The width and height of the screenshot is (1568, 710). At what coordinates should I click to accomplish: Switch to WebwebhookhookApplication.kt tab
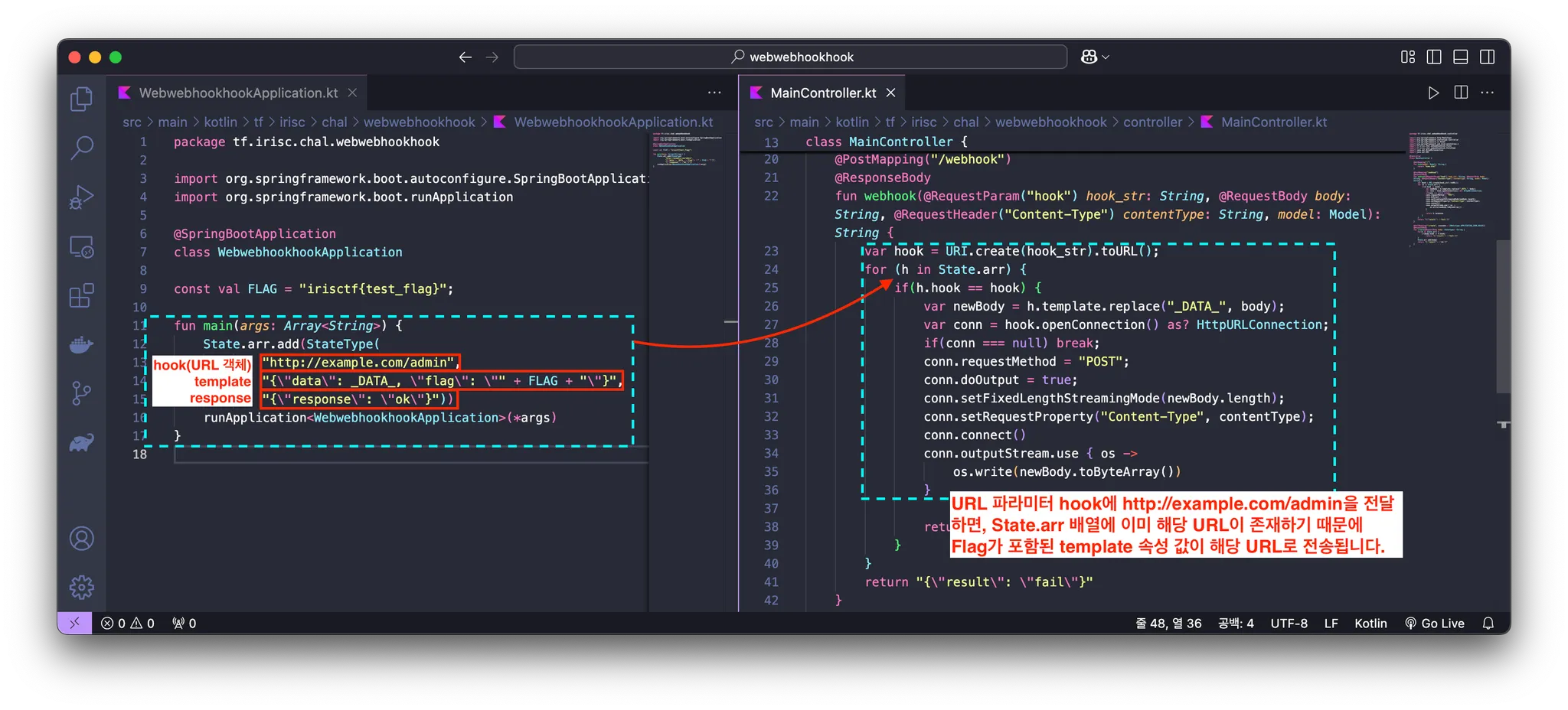237,93
